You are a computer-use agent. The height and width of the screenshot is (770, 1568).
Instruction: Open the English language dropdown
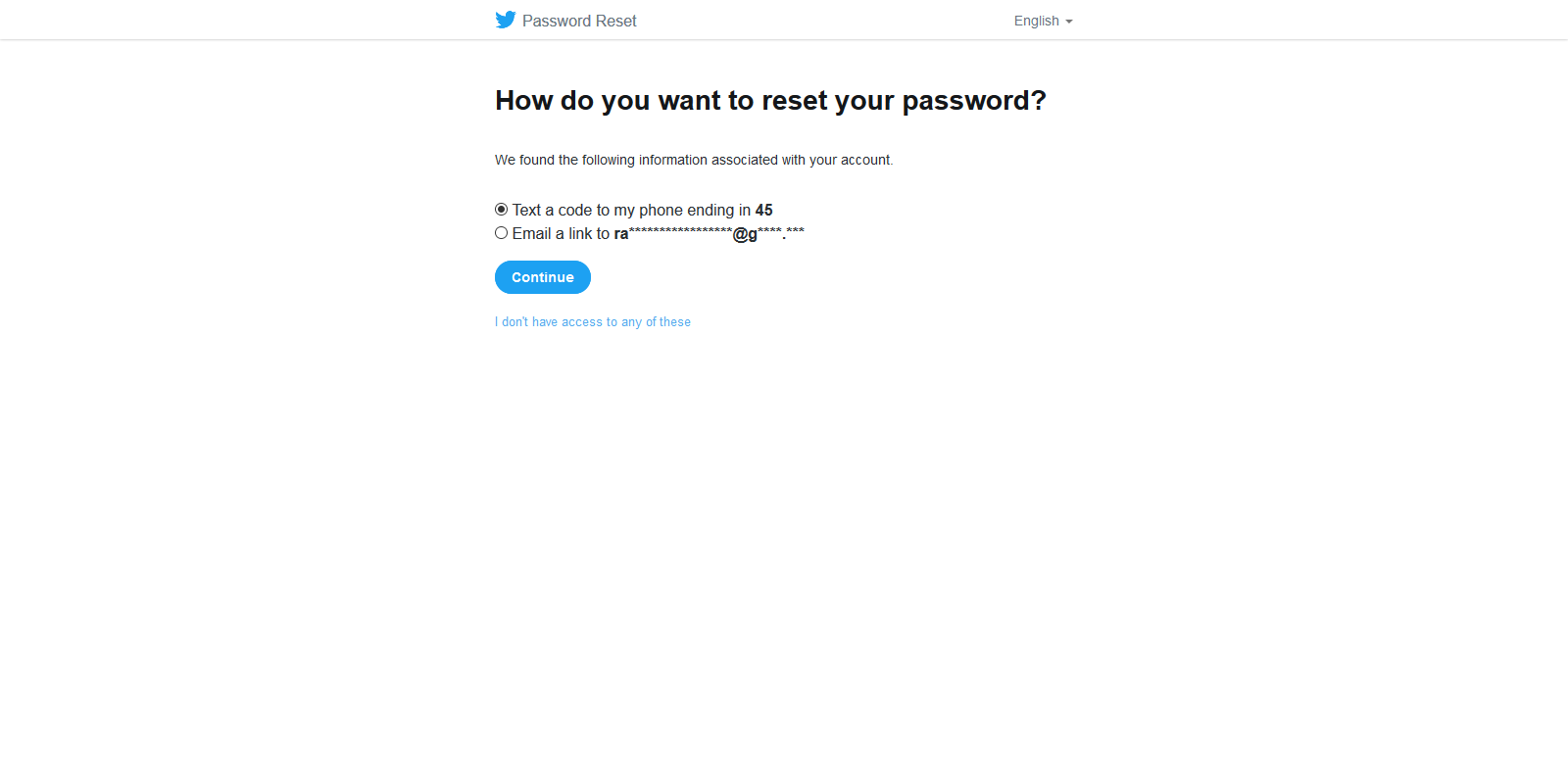[1043, 21]
